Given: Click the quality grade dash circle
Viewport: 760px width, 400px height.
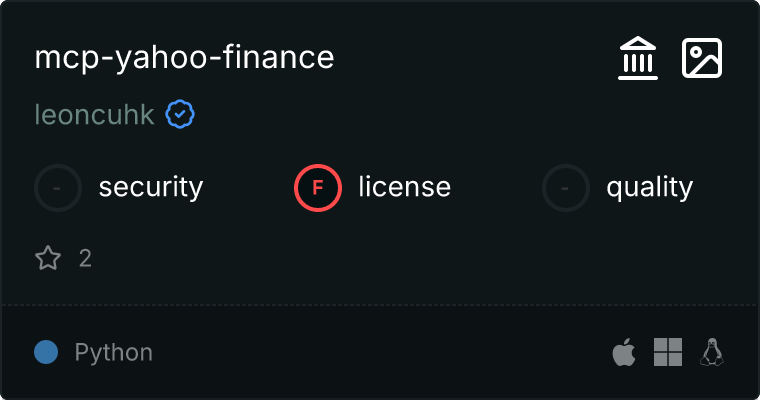Looking at the screenshot, I should [566, 187].
